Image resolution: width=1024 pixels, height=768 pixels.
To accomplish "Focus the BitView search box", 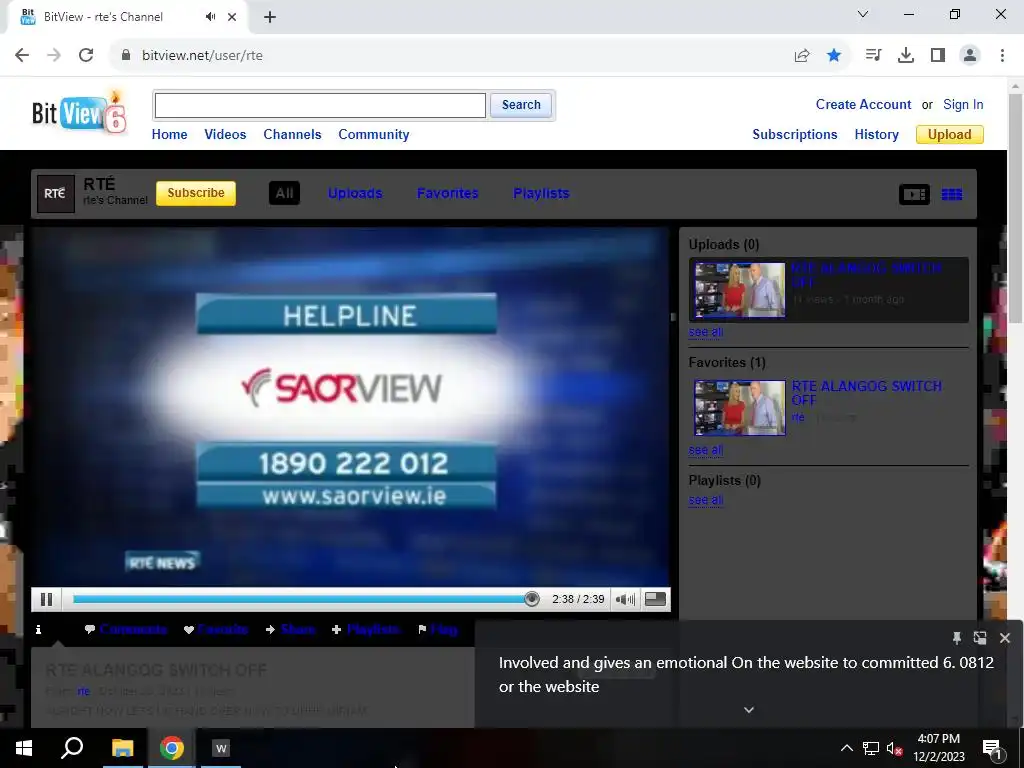I will pos(320,105).
